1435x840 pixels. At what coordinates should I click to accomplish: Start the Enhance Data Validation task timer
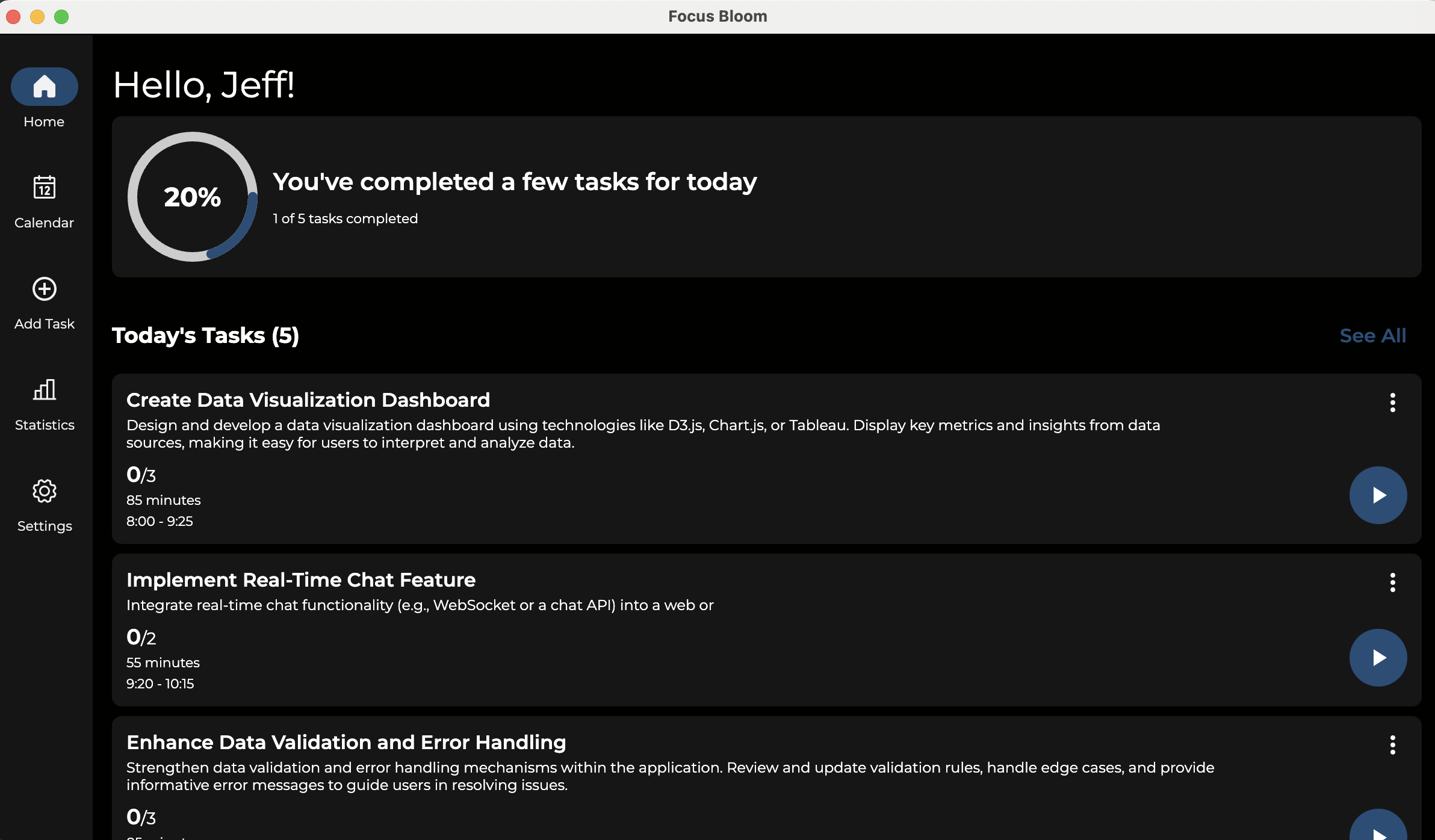tap(1377, 829)
